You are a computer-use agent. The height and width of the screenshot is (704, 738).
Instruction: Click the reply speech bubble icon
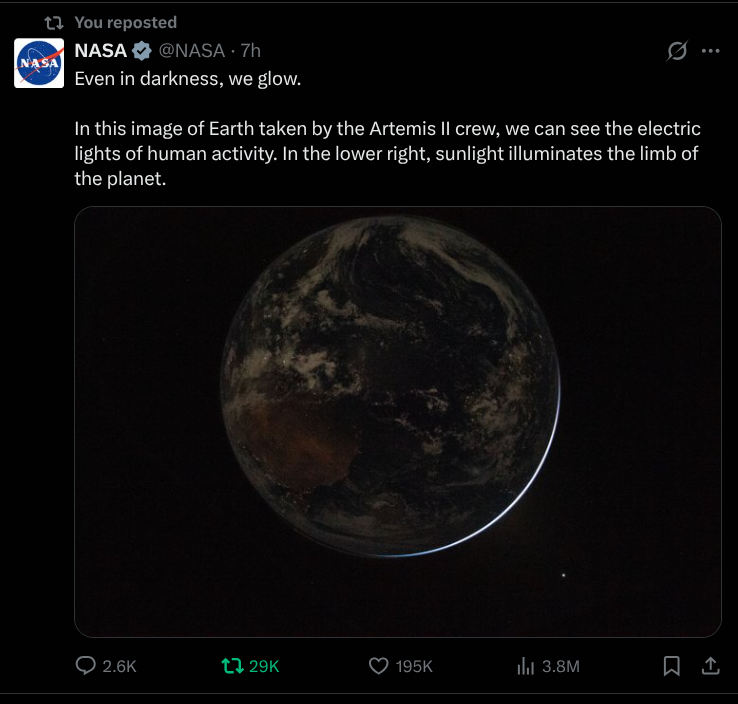coord(87,666)
